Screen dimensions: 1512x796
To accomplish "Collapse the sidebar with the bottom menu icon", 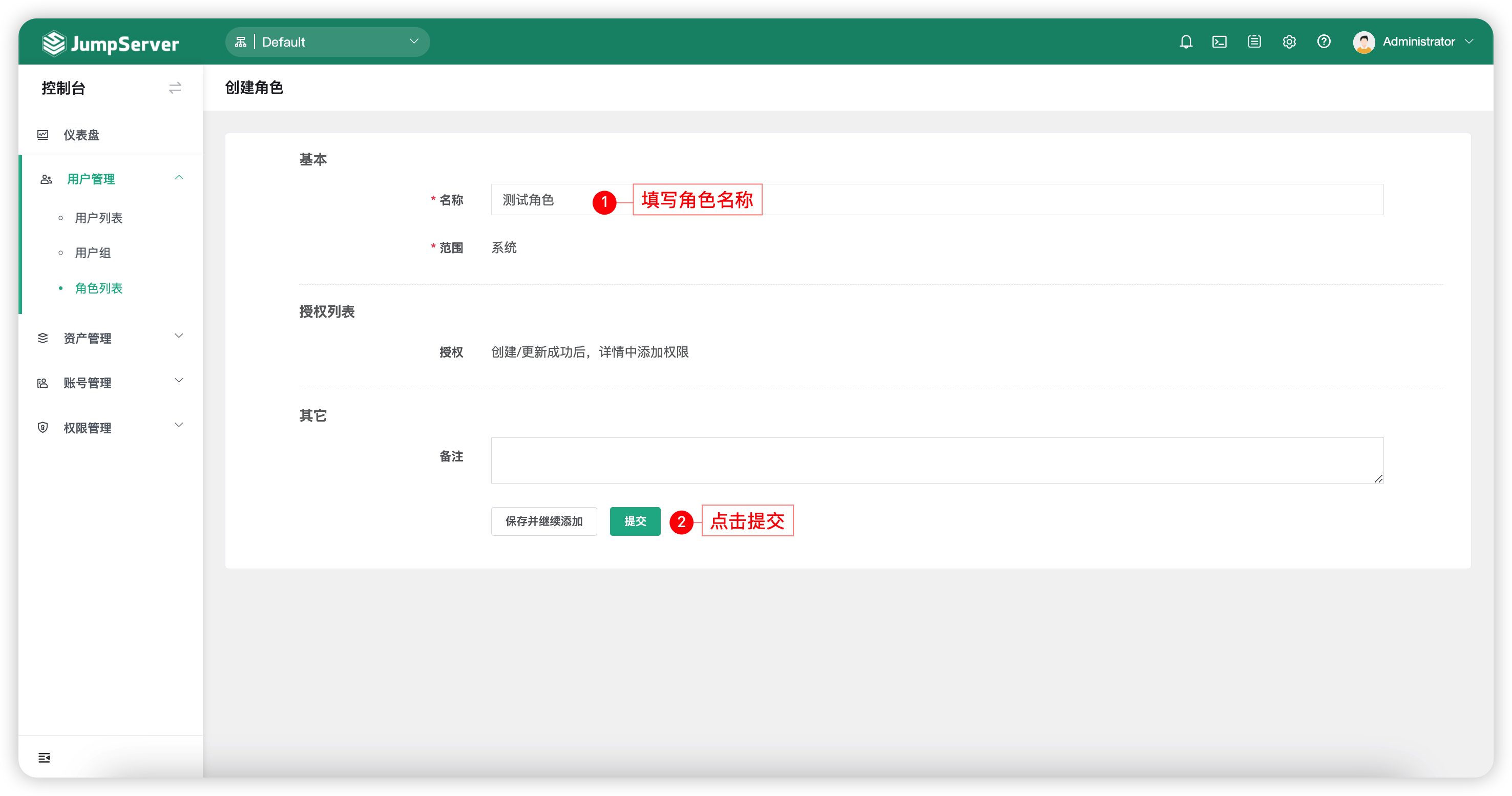I will pyautogui.click(x=44, y=757).
